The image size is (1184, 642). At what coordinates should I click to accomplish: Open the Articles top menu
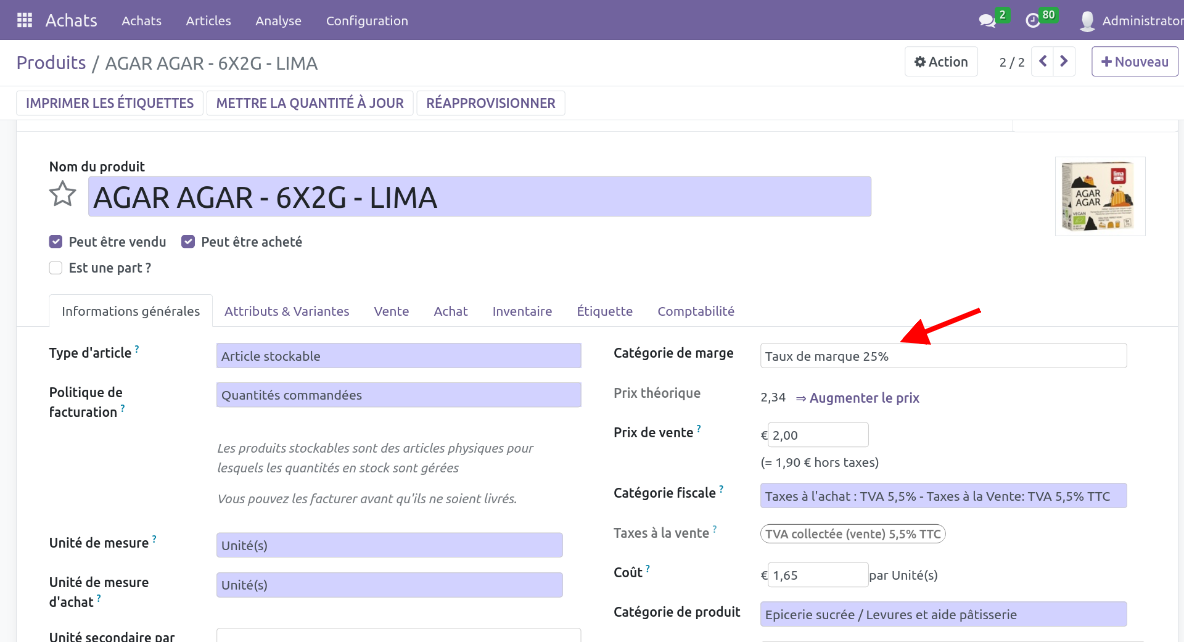208,20
